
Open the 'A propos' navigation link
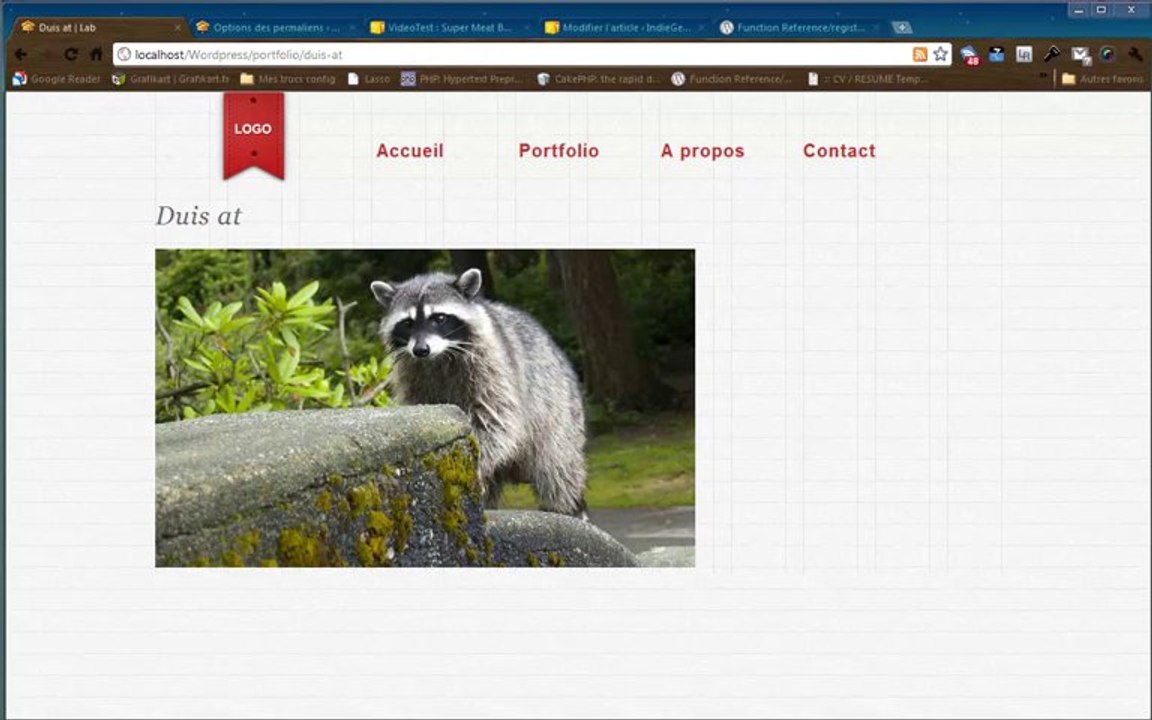tap(702, 151)
